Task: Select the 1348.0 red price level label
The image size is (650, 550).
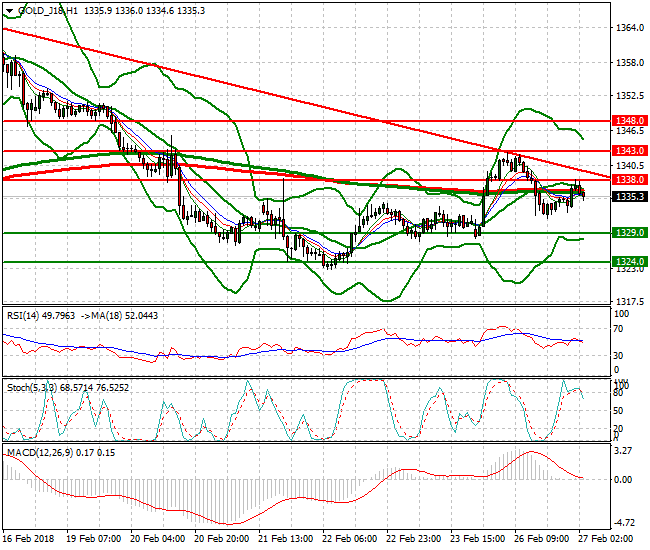Action: pyautogui.click(x=630, y=121)
